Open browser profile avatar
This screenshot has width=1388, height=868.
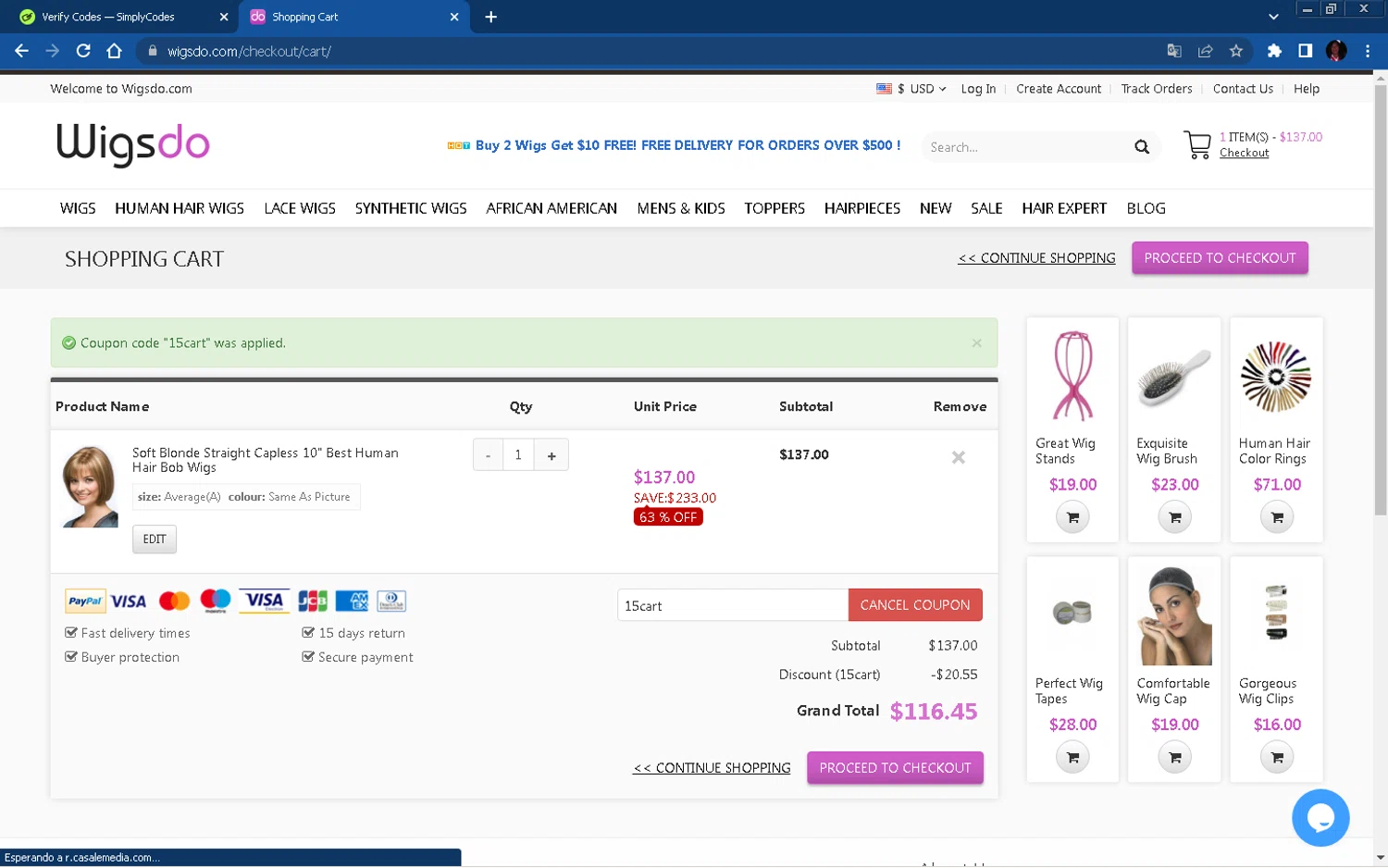click(x=1336, y=51)
